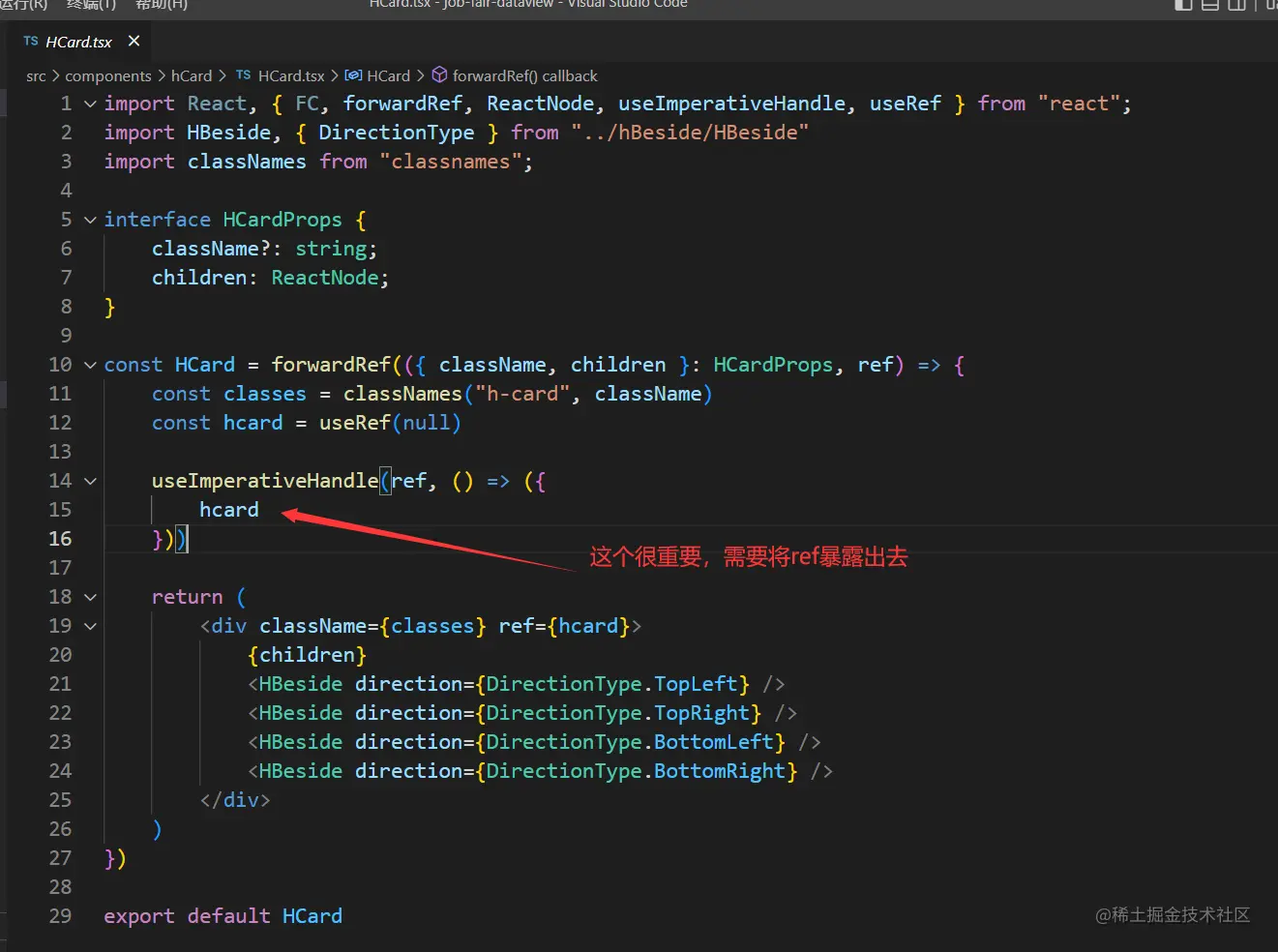Screen dimensions: 1278x952
Task: Open the src breadcrumb
Action: coord(36,75)
